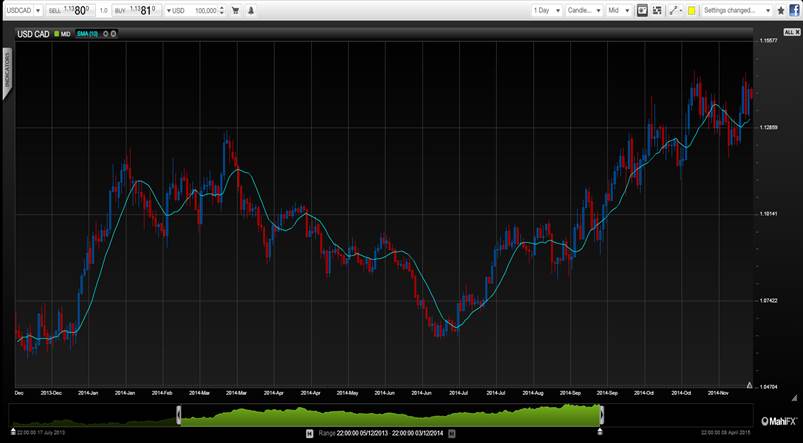Open the line drawing tool
803x443 pixels.
(x=675, y=10)
